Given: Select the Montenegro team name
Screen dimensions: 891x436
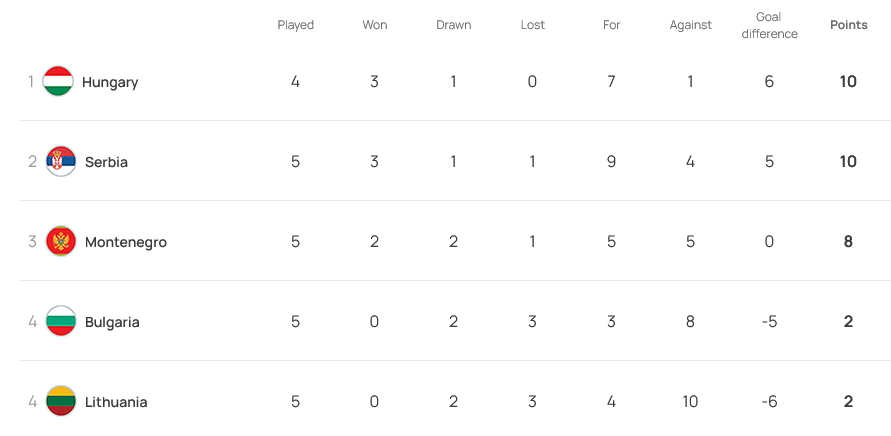Looking at the screenshot, I should click(x=126, y=242).
